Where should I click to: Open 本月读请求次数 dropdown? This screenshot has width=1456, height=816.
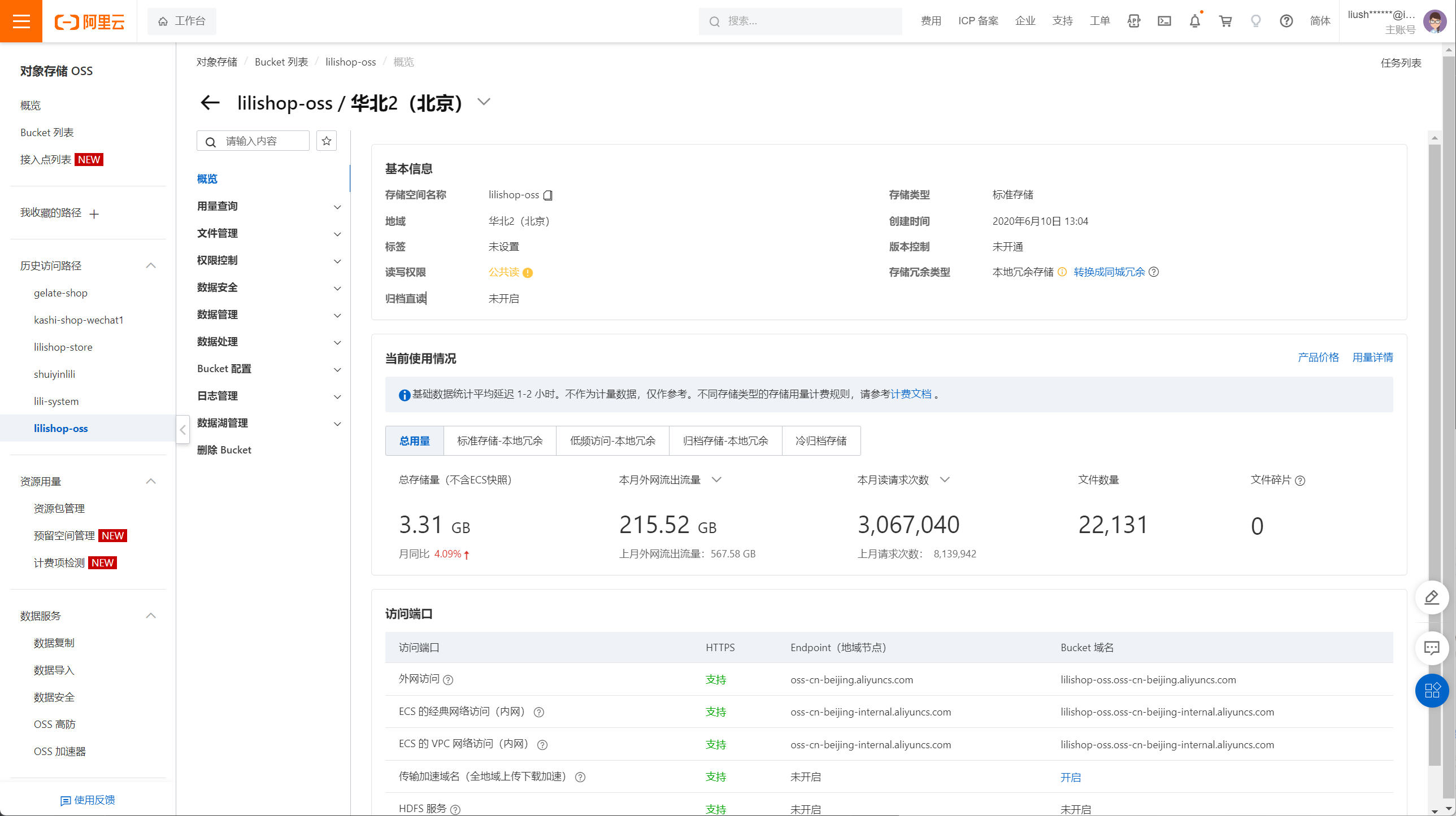[x=945, y=479]
